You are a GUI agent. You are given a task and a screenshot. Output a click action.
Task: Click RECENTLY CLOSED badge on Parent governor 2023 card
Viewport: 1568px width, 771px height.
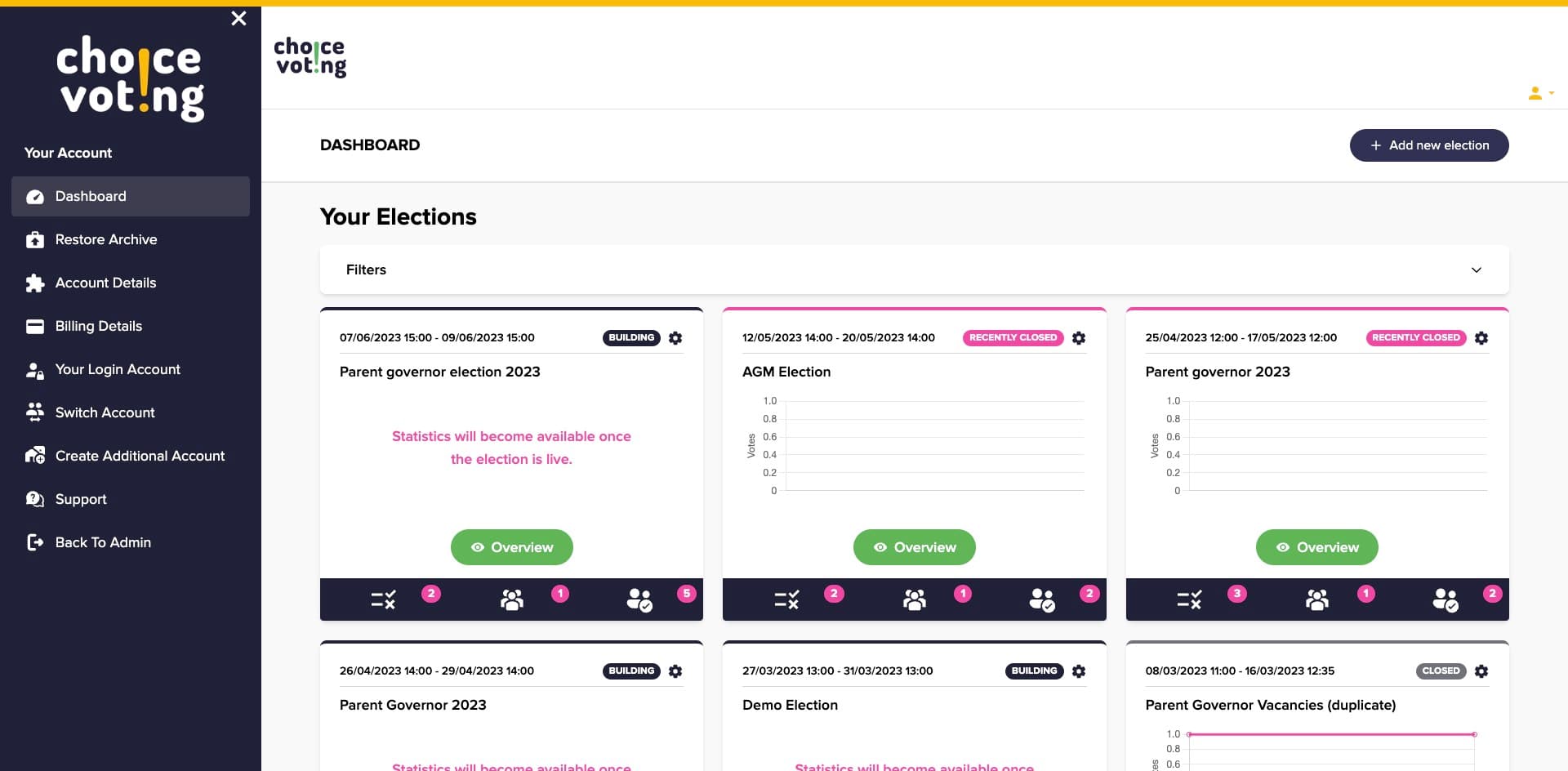pos(1416,338)
